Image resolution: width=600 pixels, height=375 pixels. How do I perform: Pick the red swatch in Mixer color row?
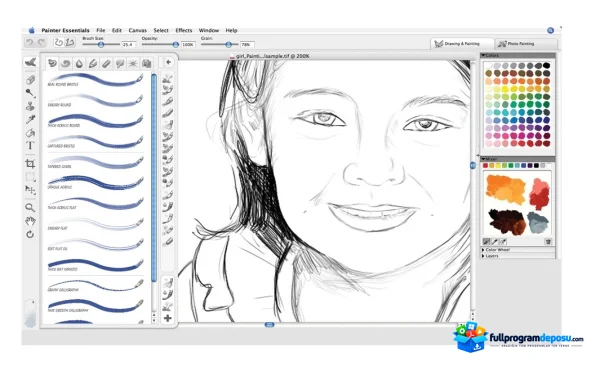click(x=486, y=166)
